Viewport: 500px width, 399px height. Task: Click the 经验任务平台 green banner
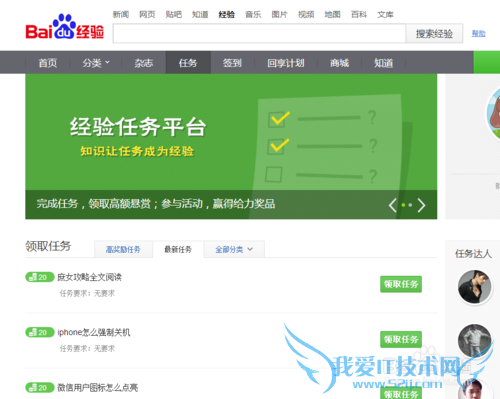(231, 146)
